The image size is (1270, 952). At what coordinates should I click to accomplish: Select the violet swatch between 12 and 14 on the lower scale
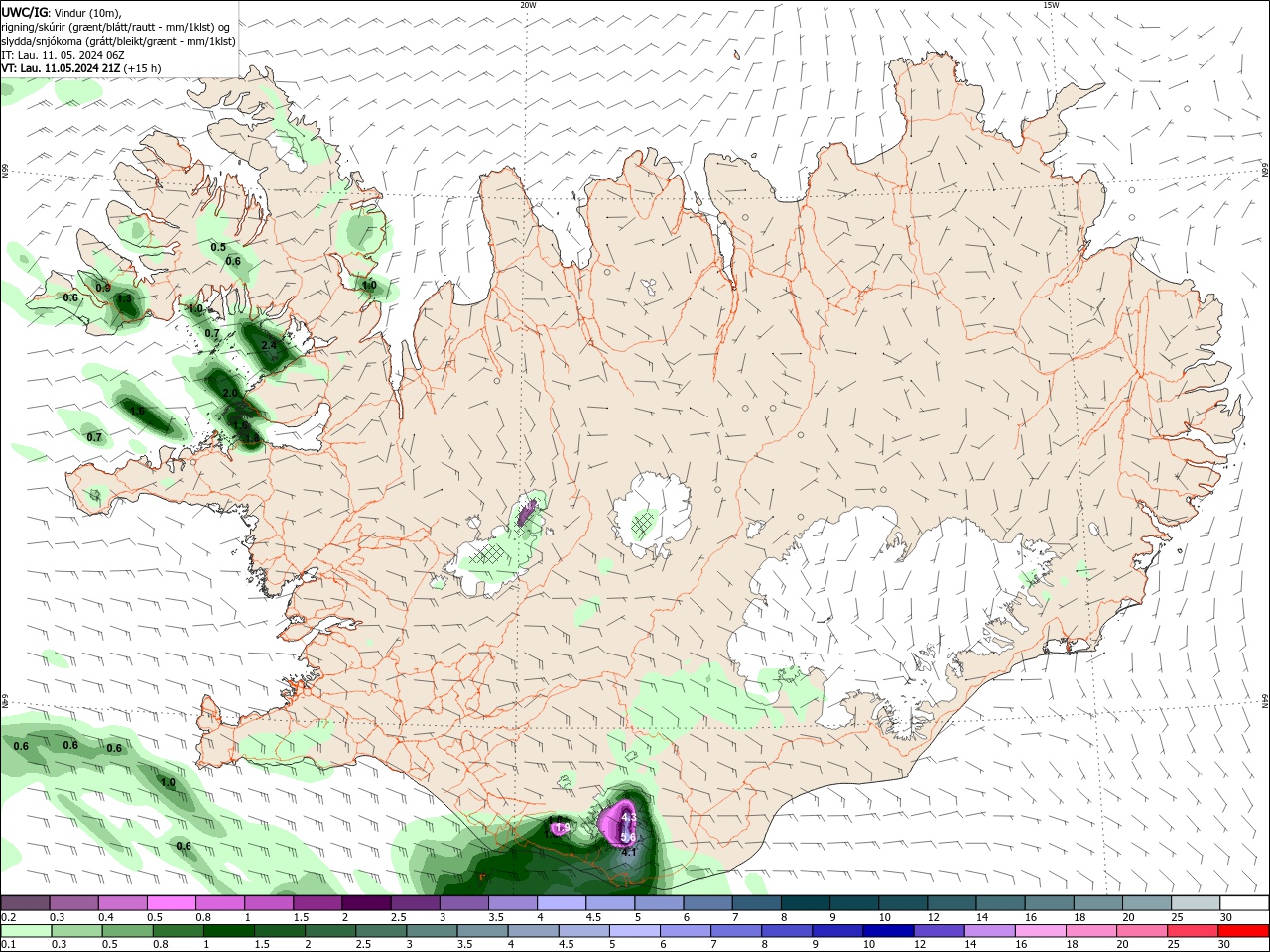pyautogui.click(x=939, y=931)
